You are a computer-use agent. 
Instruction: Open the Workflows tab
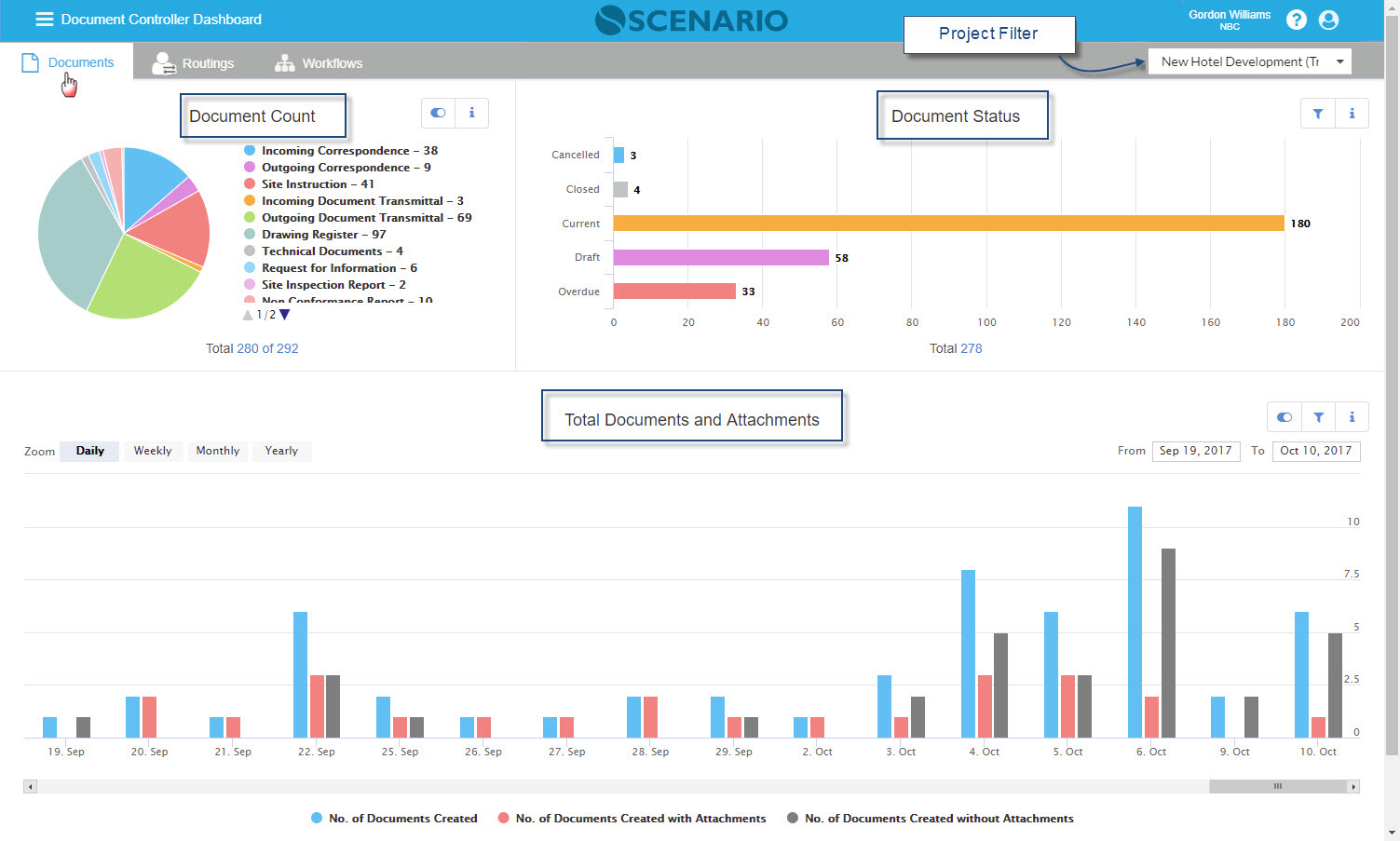click(x=318, y=62)
